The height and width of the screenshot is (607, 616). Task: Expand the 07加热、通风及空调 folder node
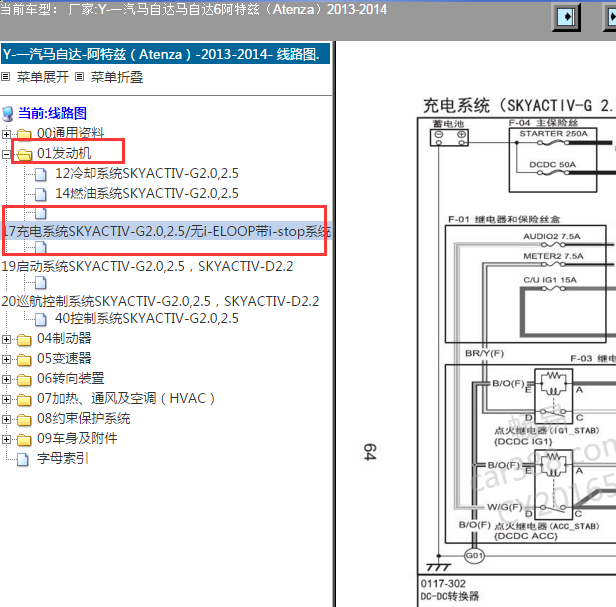[x=6, y=399]
